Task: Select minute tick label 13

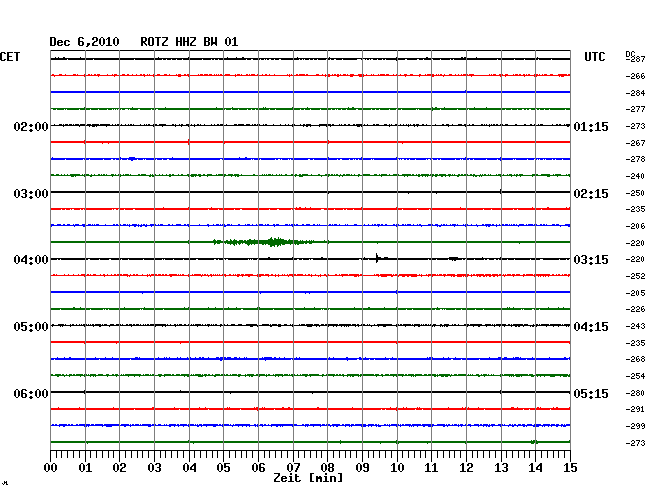Action: click(501, 467)
